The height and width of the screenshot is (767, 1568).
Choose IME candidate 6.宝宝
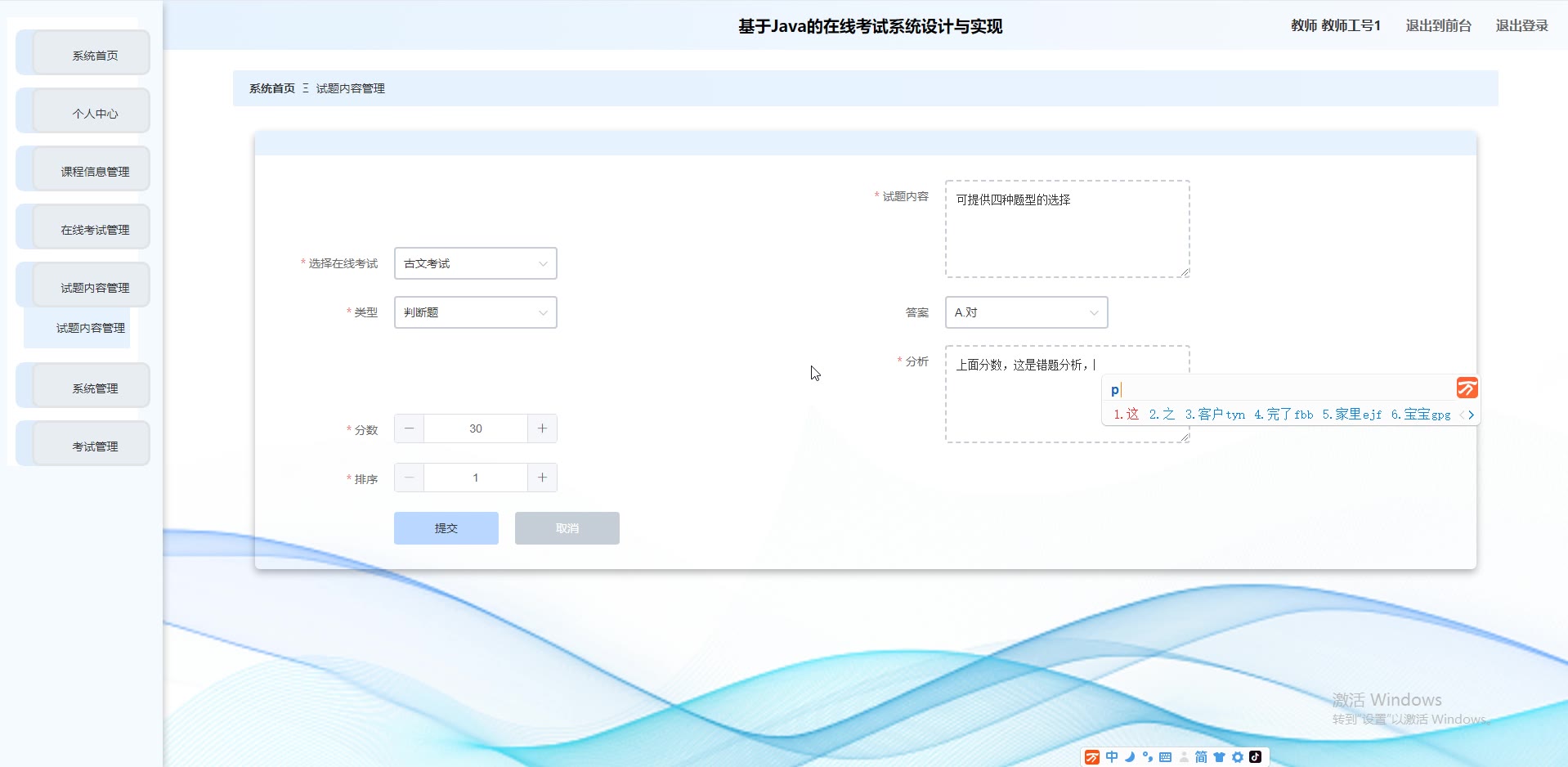[1421, 415]
